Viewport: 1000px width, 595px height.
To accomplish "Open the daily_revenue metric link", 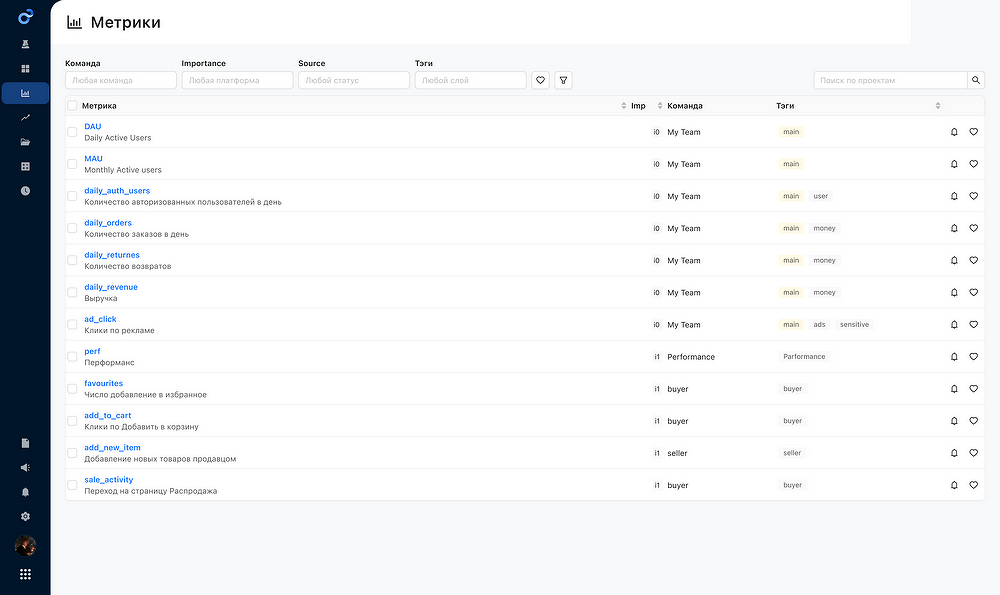I will pos(111,287).
